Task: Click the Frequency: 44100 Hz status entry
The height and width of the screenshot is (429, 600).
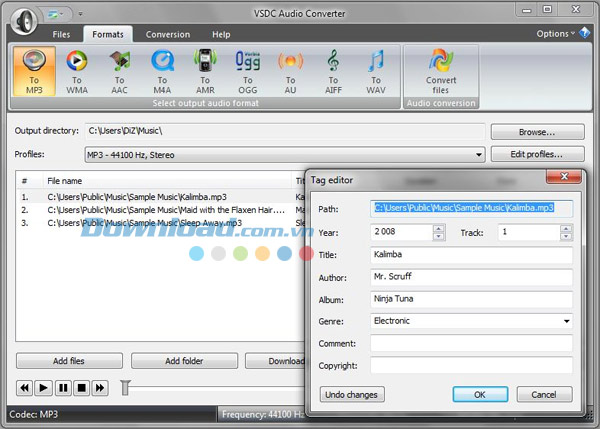Action: coord(263,414)
